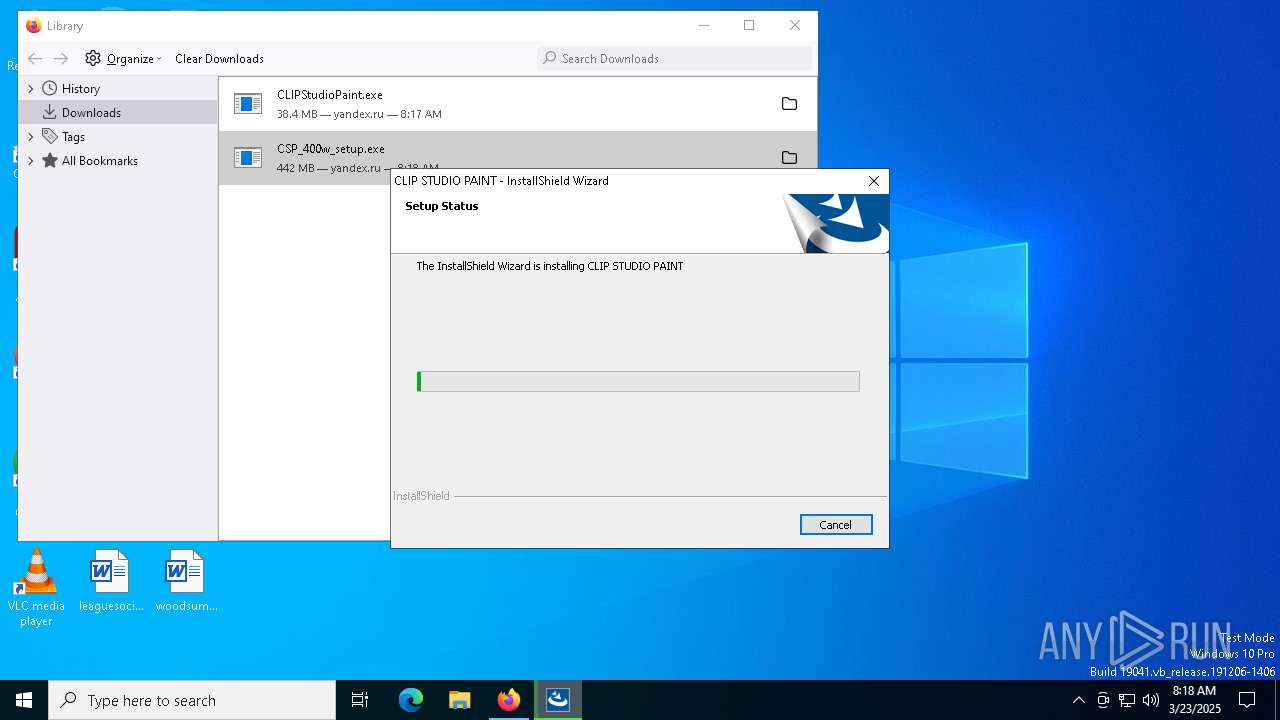The width and height of the screenshot is (1280, 720).
Task: Click the installation progress bar
Action: [x=638, y=381]
